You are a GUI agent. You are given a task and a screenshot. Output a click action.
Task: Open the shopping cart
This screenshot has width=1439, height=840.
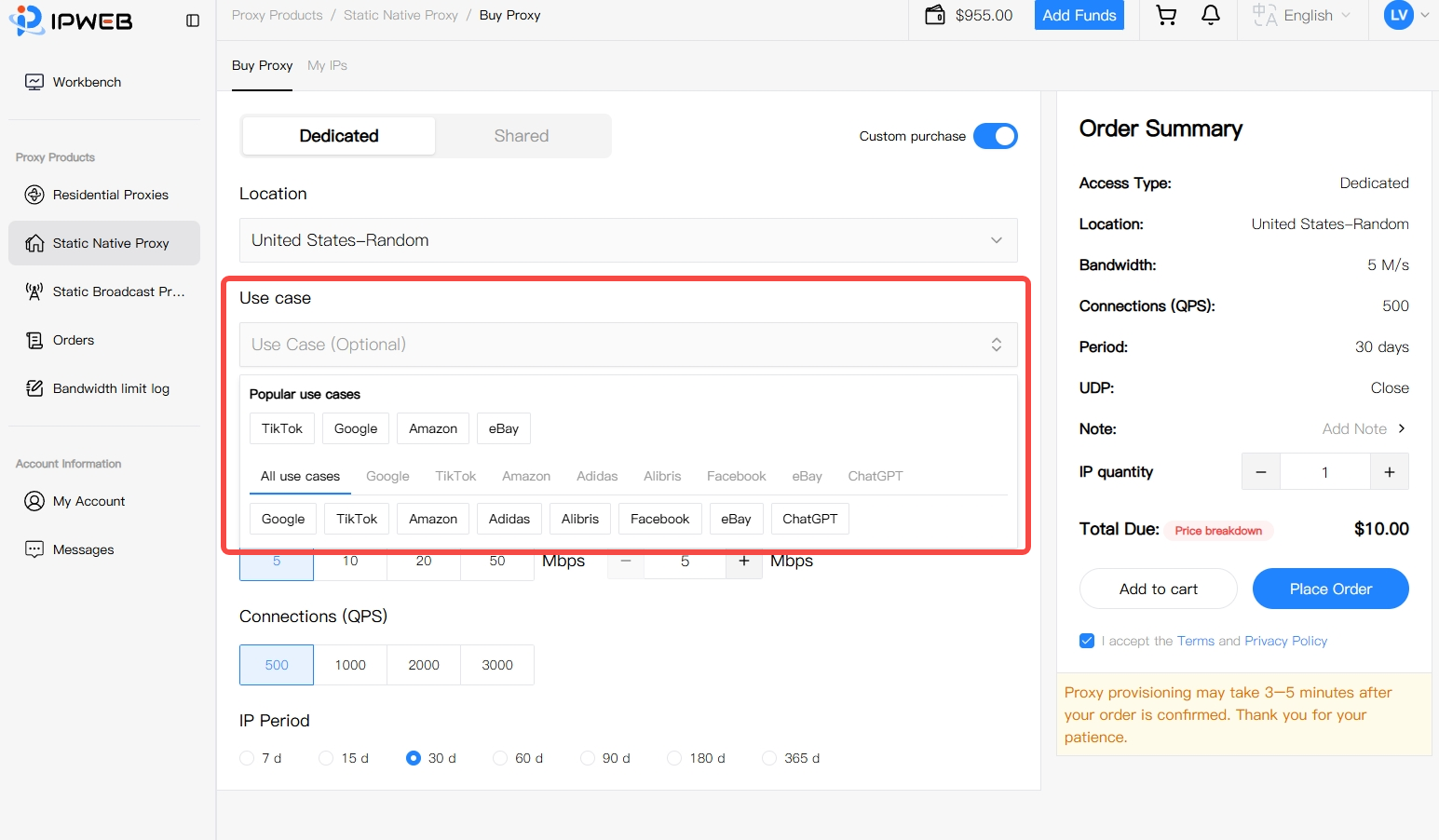pyautogui.click(x=1166, y=15)
